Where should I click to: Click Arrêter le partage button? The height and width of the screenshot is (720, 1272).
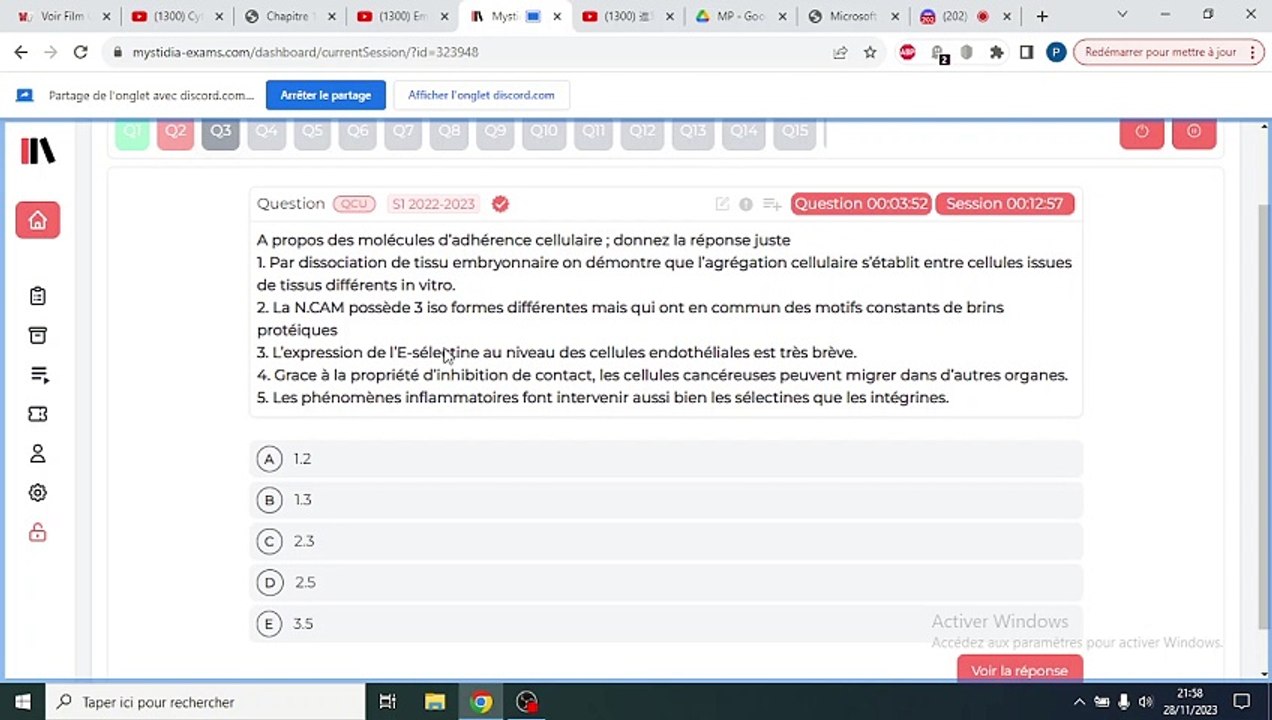[326, 95]
